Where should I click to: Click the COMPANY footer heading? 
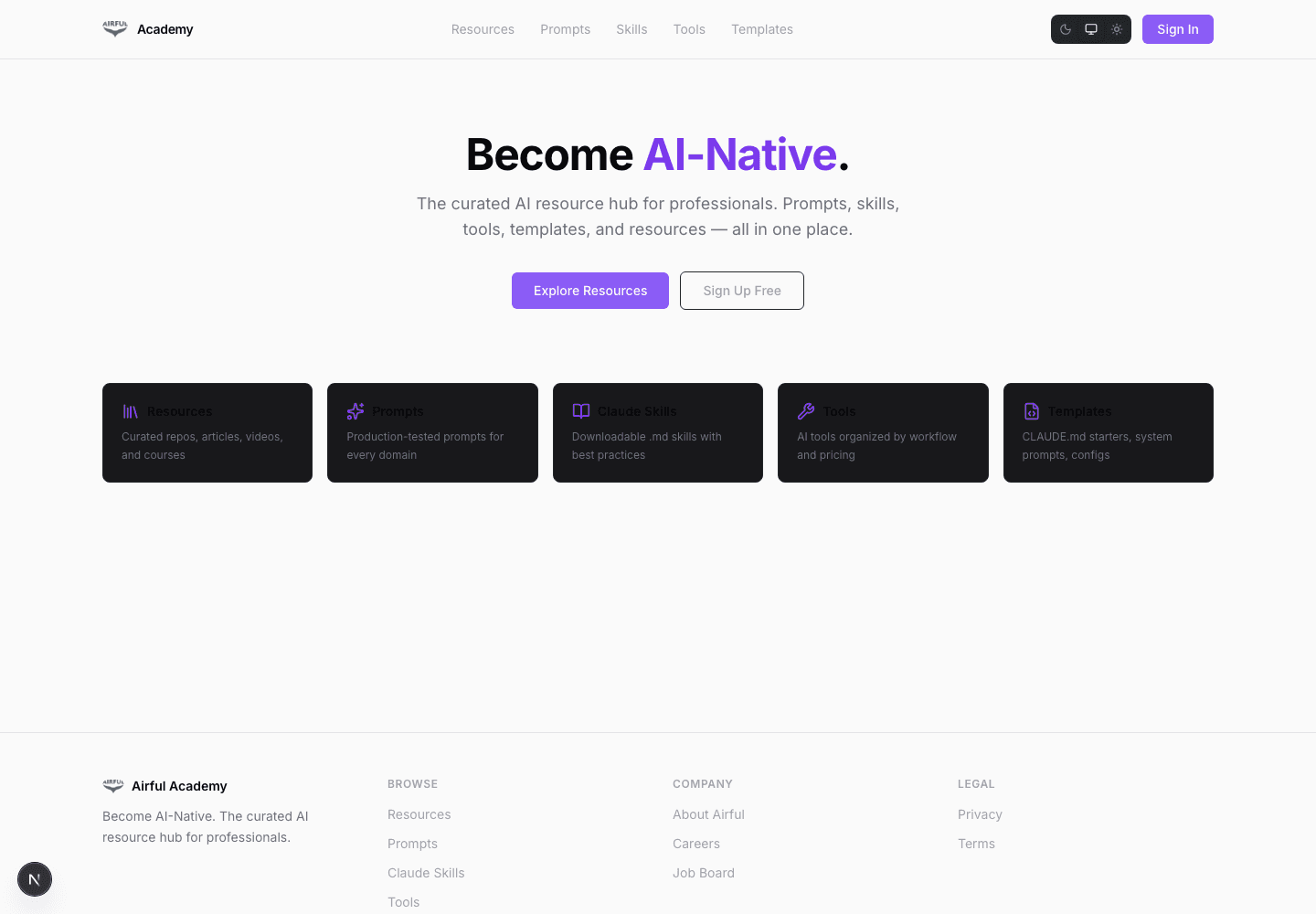pos(703,784)
